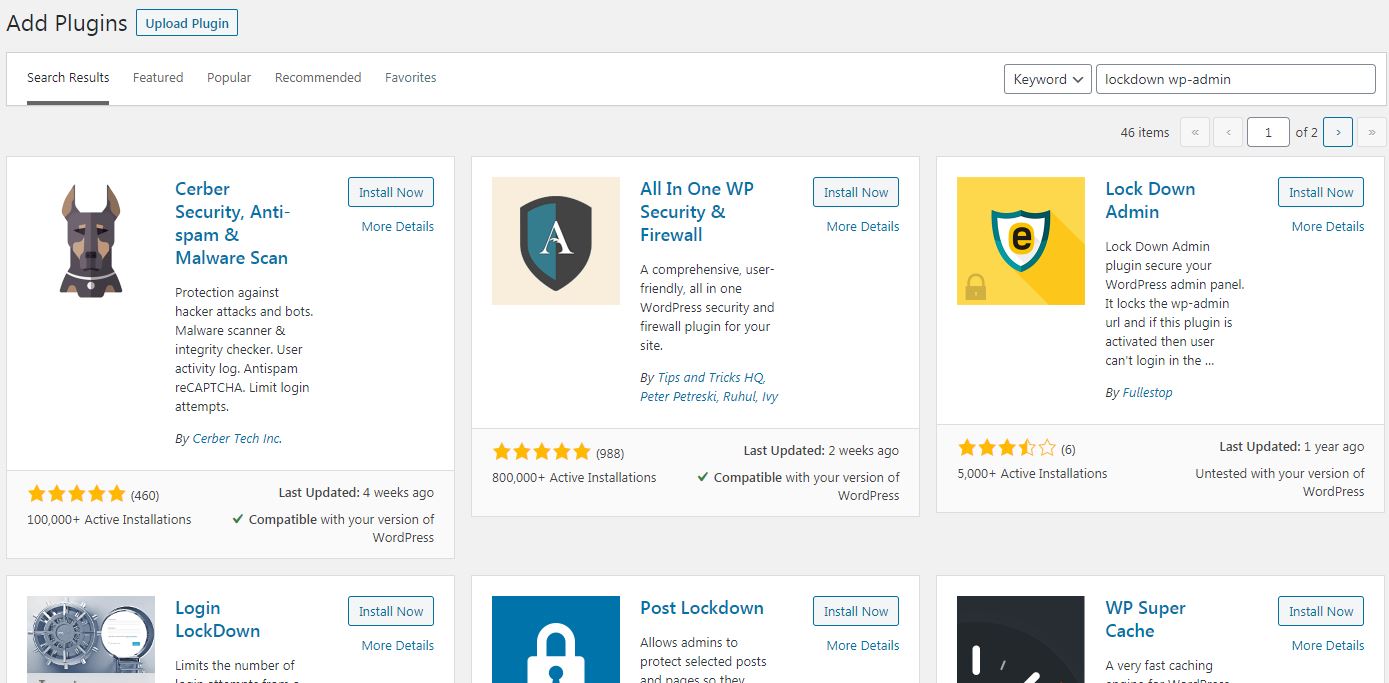Click the All In One WP Security shield icon
1389x683 pixels.
tap(556, 241)
